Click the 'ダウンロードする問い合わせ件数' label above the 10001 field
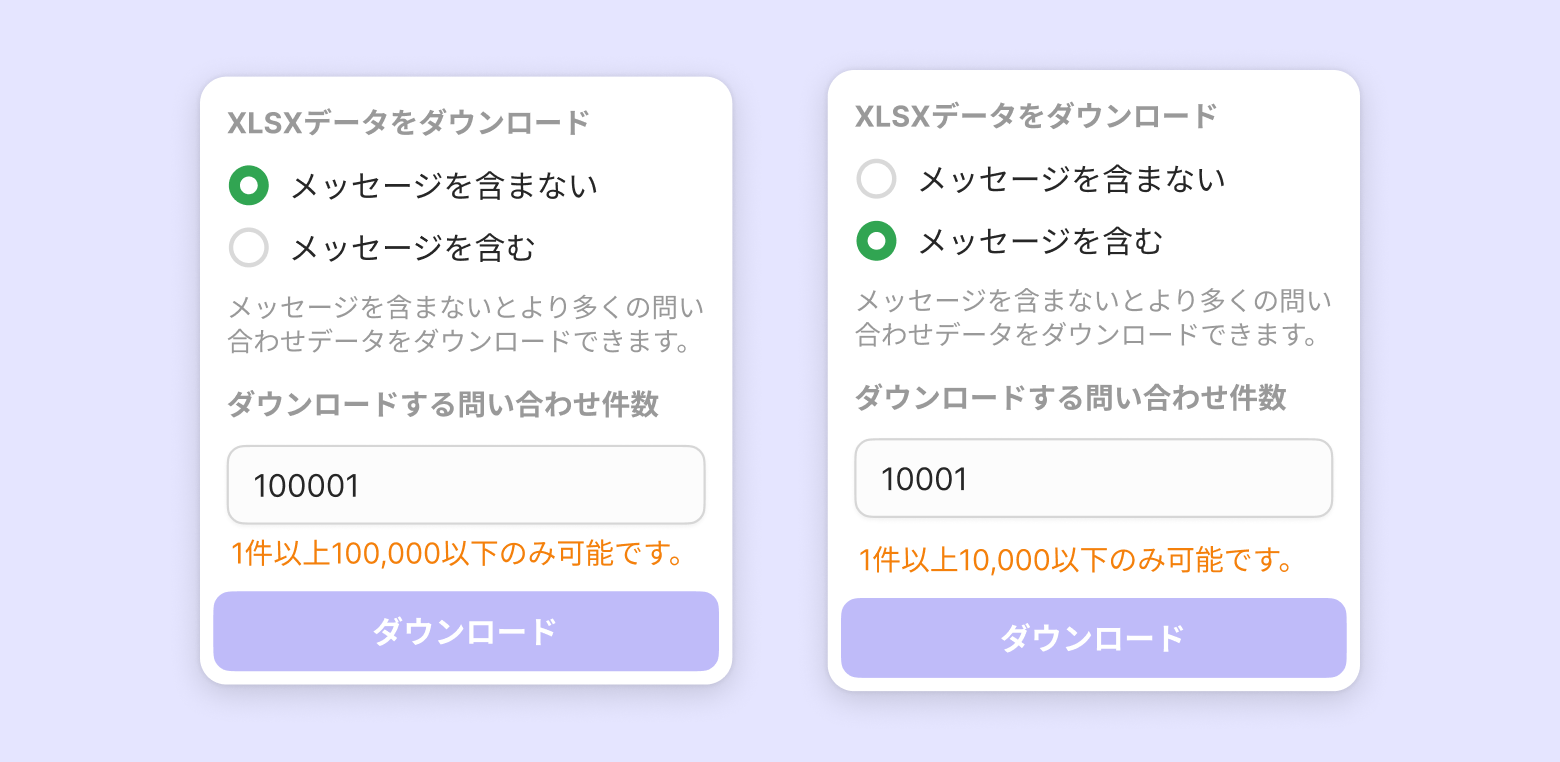This screenshot has width=1560, height=762. point(1071,398)
